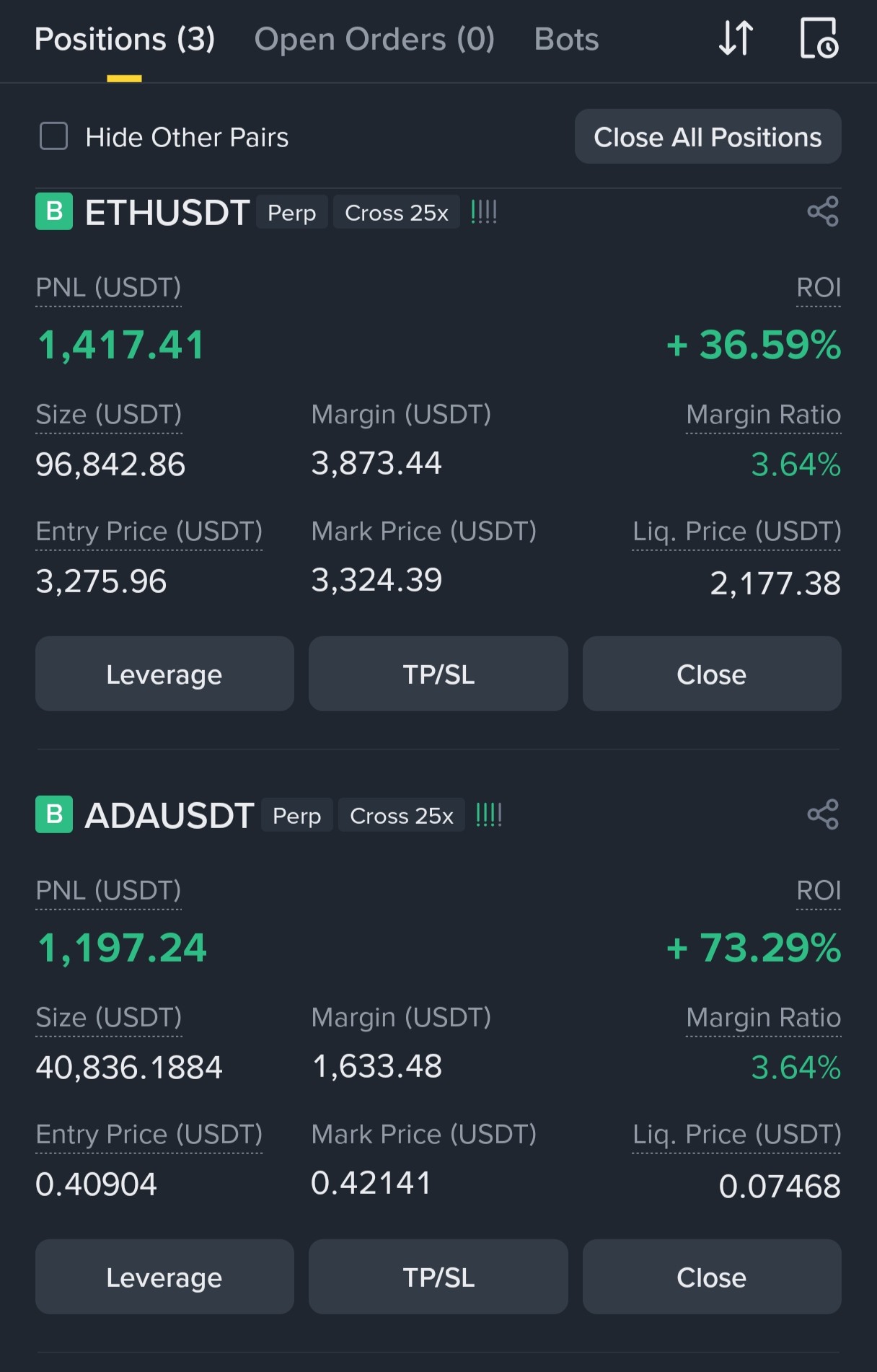This screenshot has height=1372, width=877.
Task: Tap the sort positions arrows icon
Action: pos(736,38)
